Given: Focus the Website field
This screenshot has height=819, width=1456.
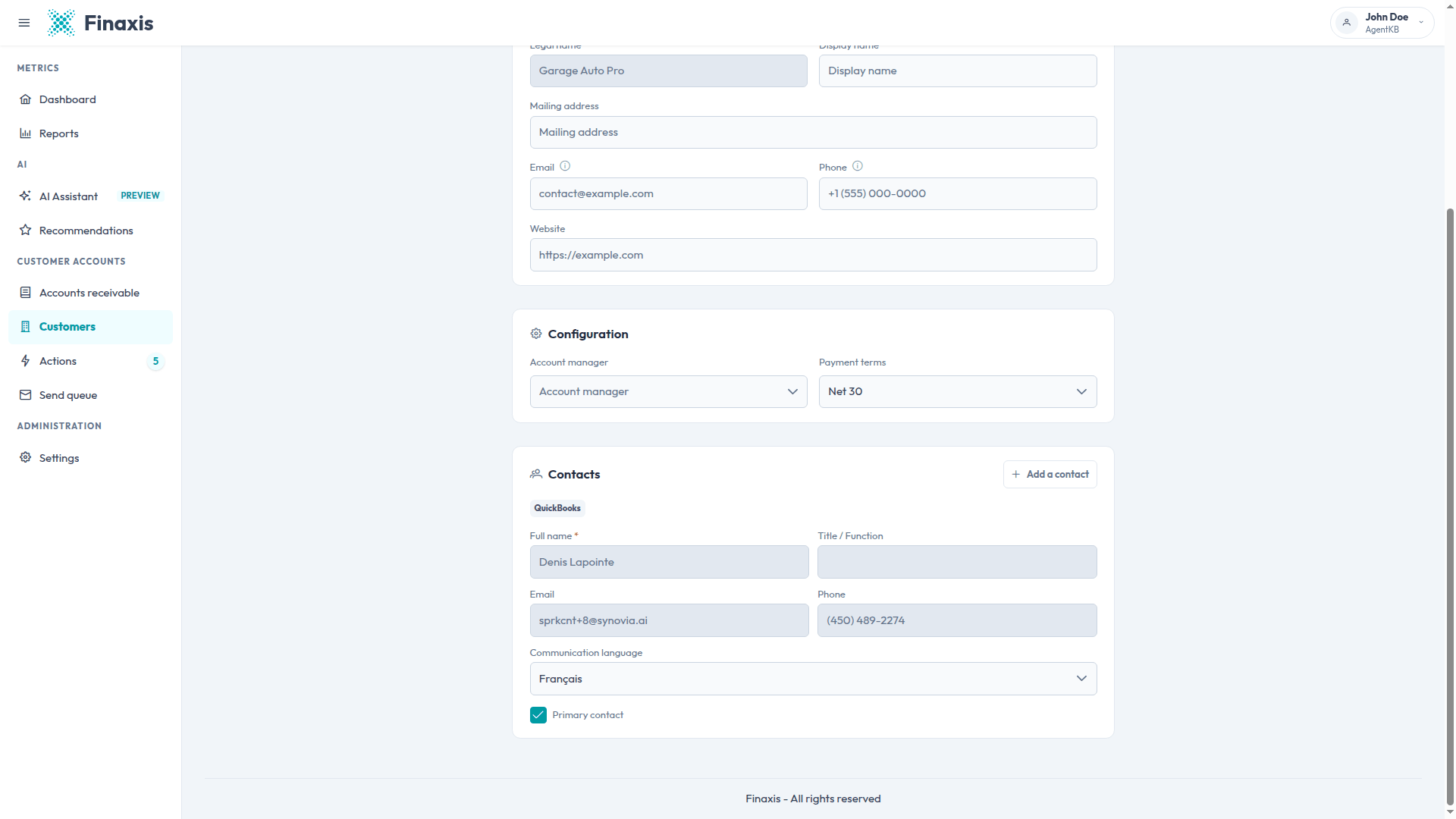Looking at the screenshot, I should click(813, 255).
